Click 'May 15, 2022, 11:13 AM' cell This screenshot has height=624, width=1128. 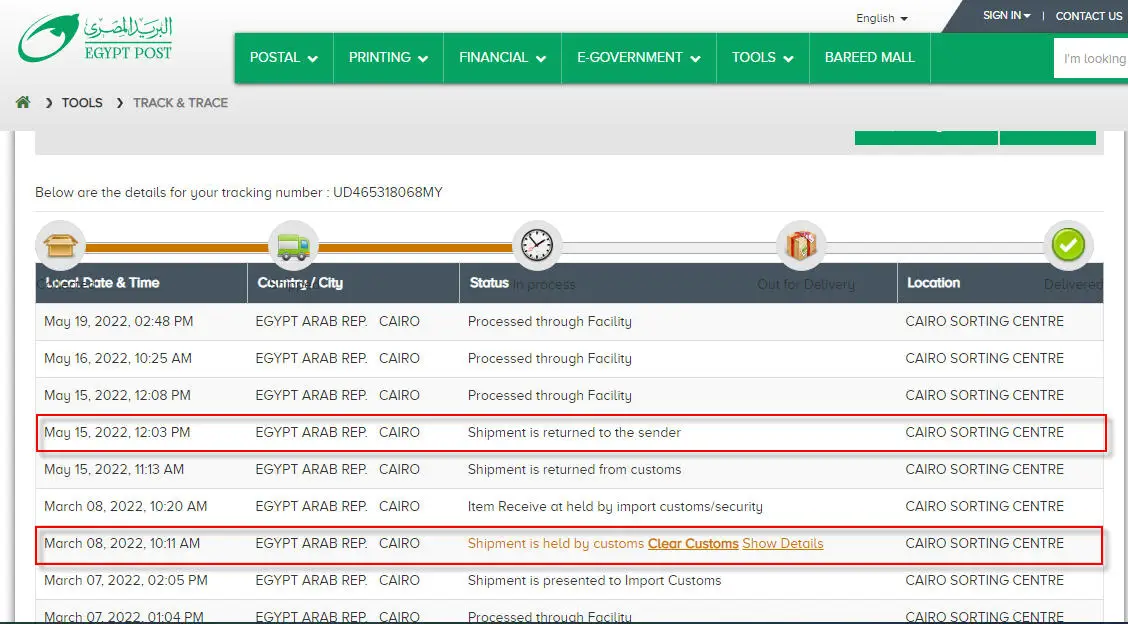point(114,469)
